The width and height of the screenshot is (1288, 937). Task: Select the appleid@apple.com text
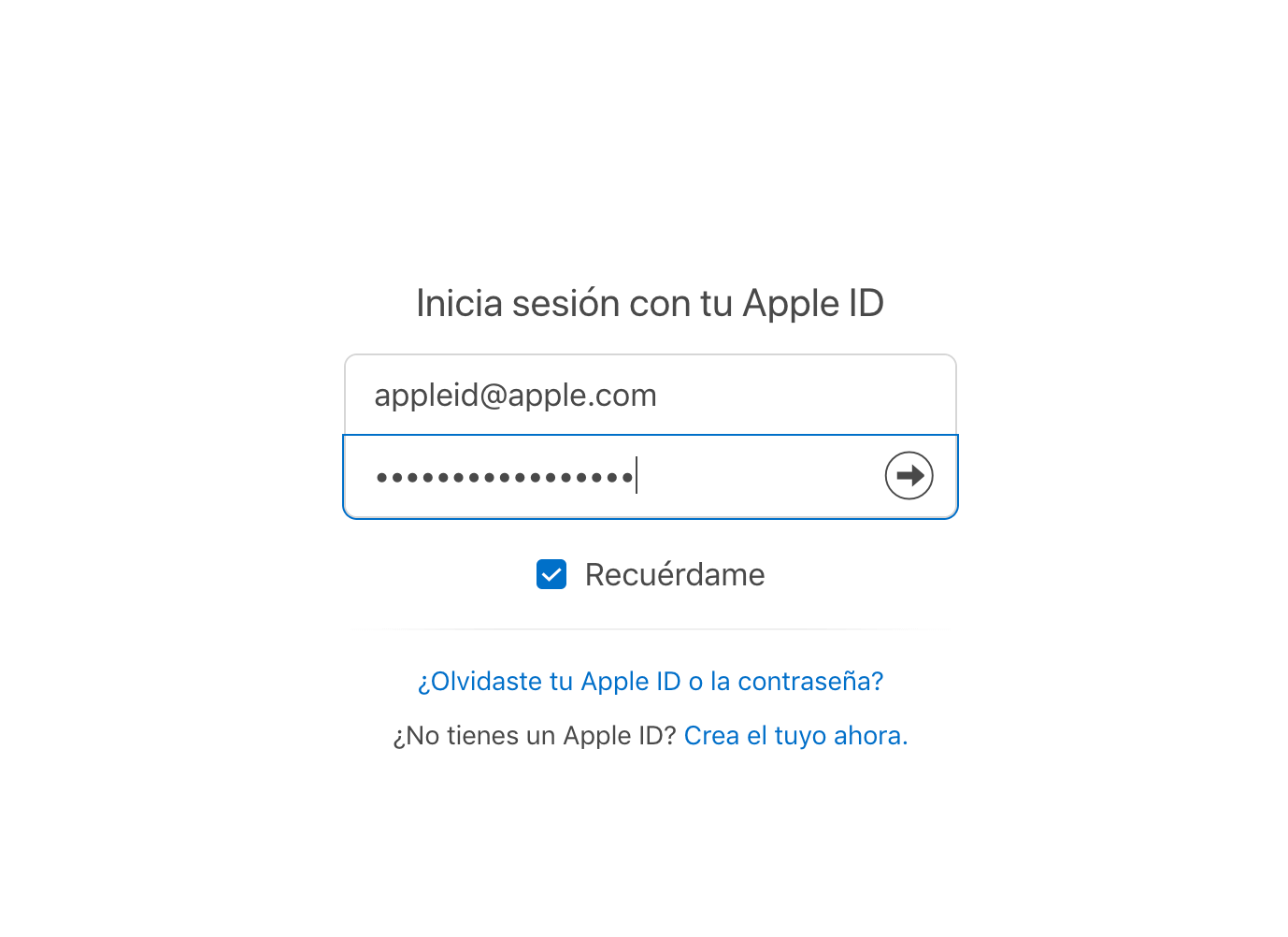[516, 396]
